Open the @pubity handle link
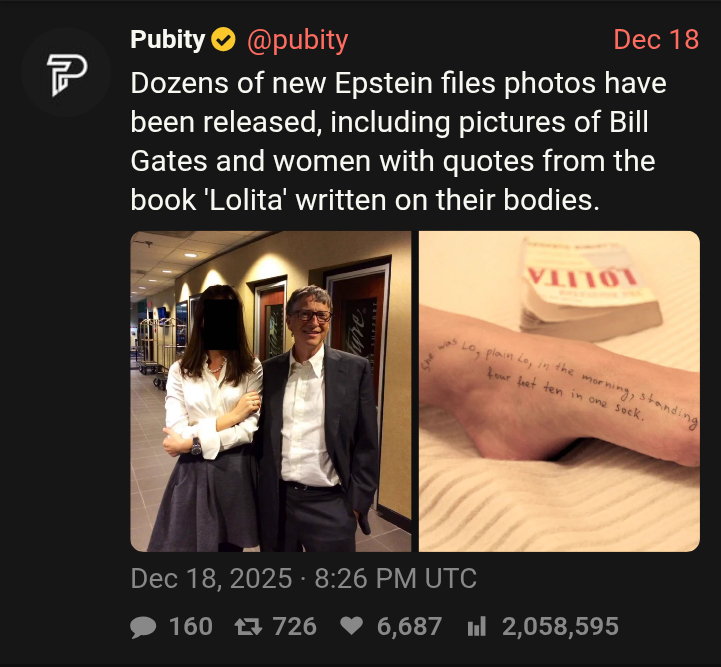The height and width of the screenshot is (667, 721). click(x=298, y=40)
